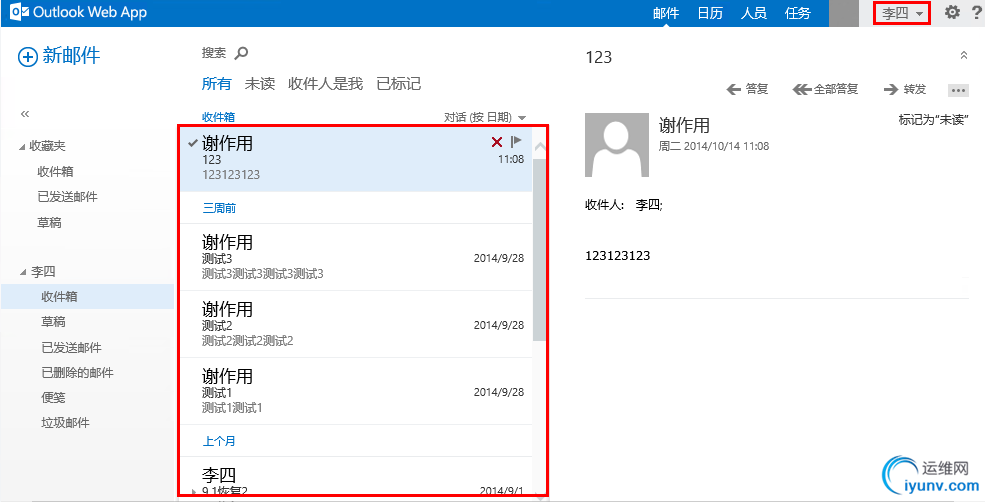Open 便笺 folder
Image resolution: width=985 pixels, height=502 pixels.
[x=53, y=398]
